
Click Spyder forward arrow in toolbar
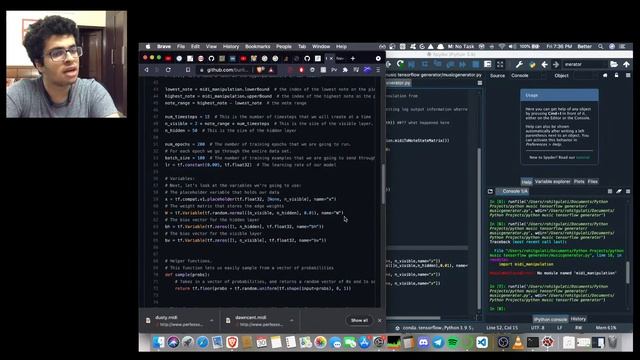pyautogui.click(x=556, y=64)
